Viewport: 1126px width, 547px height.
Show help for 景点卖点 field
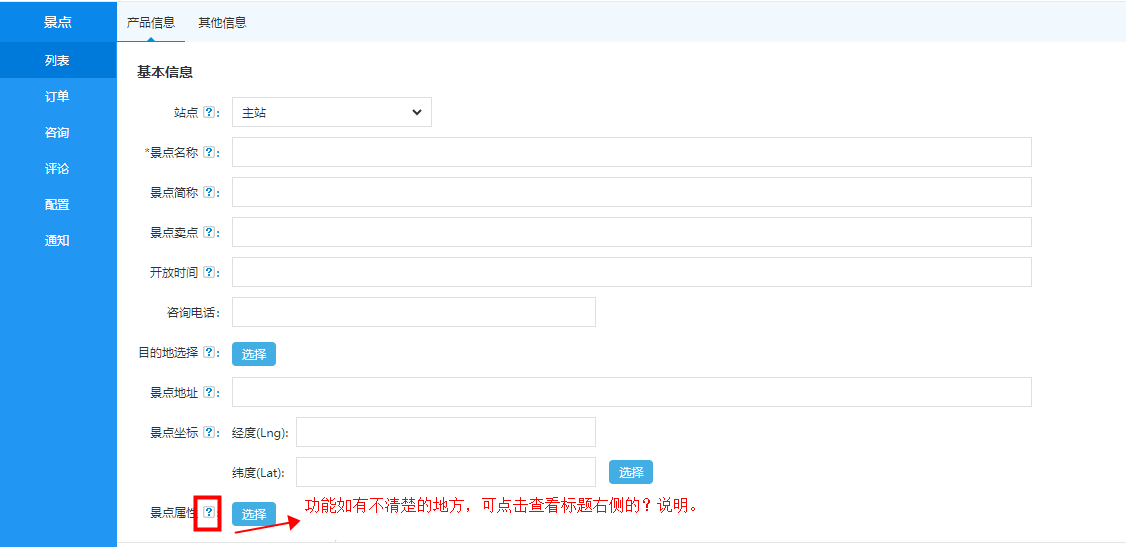[x=208, y=233]
